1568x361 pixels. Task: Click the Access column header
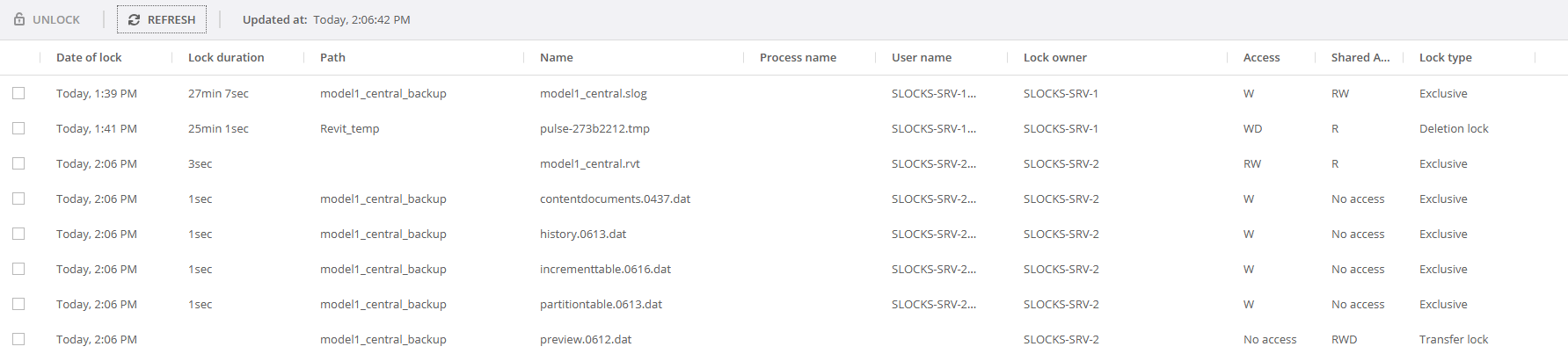point(1261,58)
